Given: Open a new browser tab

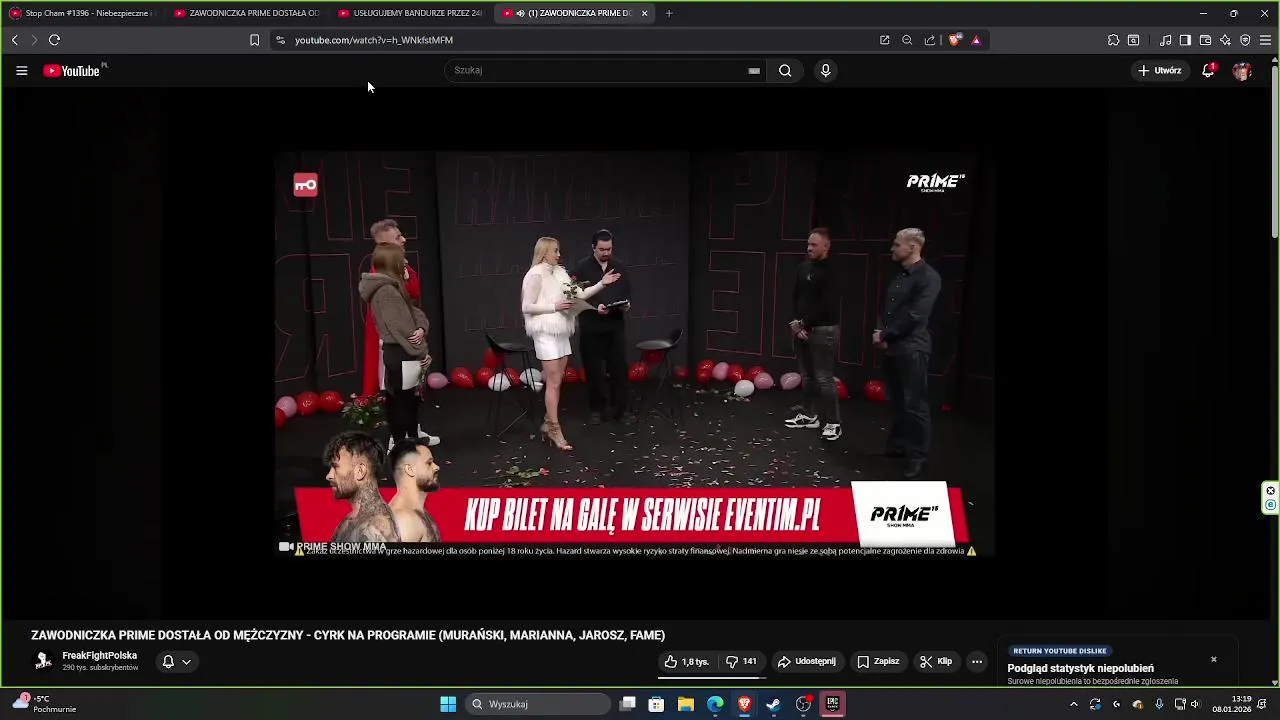Looking at the screenshot, I should 669,13.
